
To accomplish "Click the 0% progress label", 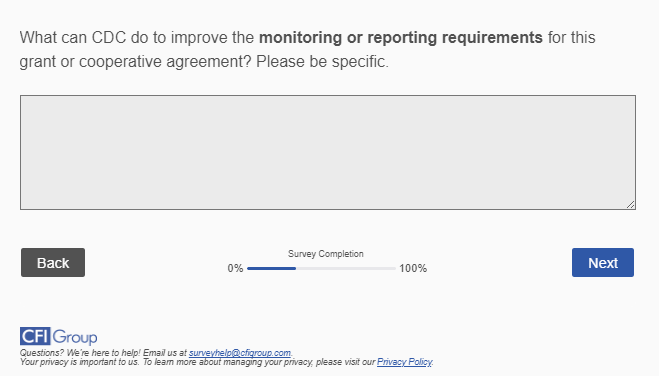I will (x=235, y=268).
